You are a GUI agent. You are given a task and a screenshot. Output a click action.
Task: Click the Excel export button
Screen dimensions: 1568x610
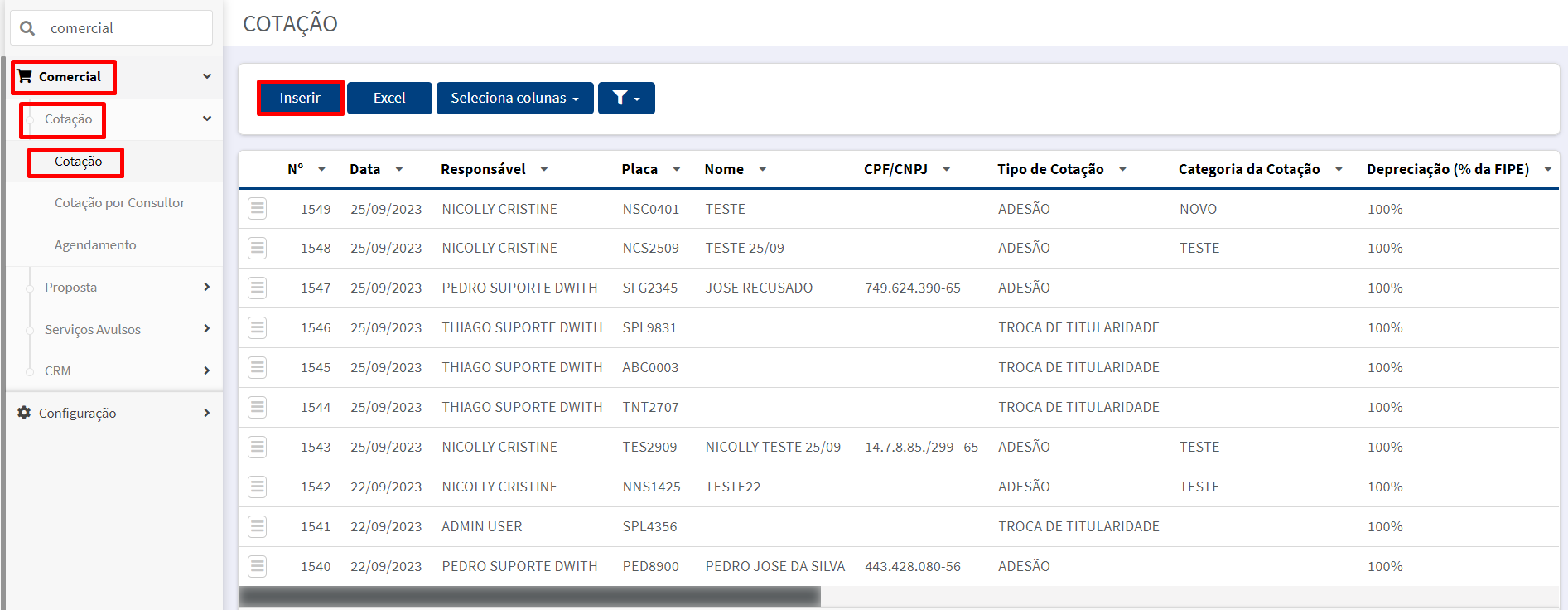point(389,98)
